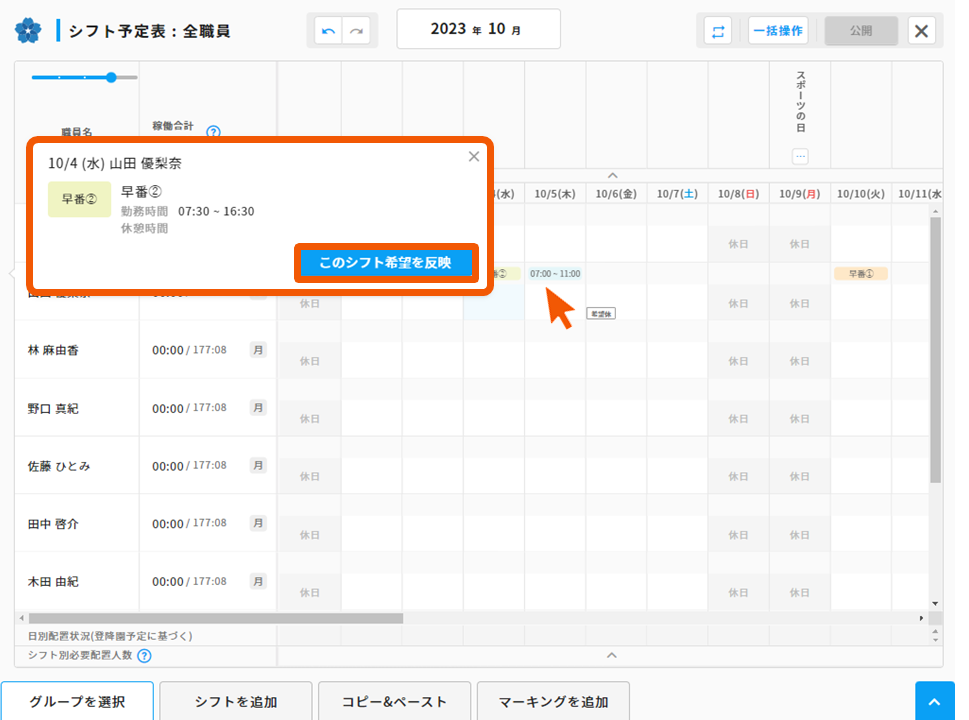Click the blue refresh sync icon
Viewport: 969px width, 720px height.
pyautogui.click(x=717, y=31)
